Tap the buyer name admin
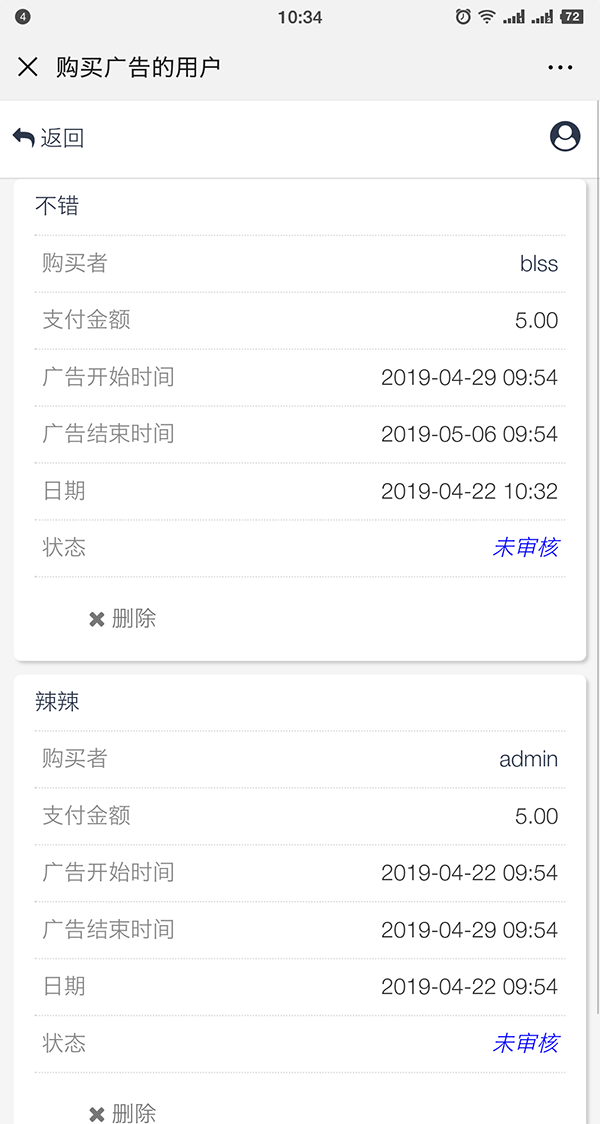 click(x=528, y=759)
